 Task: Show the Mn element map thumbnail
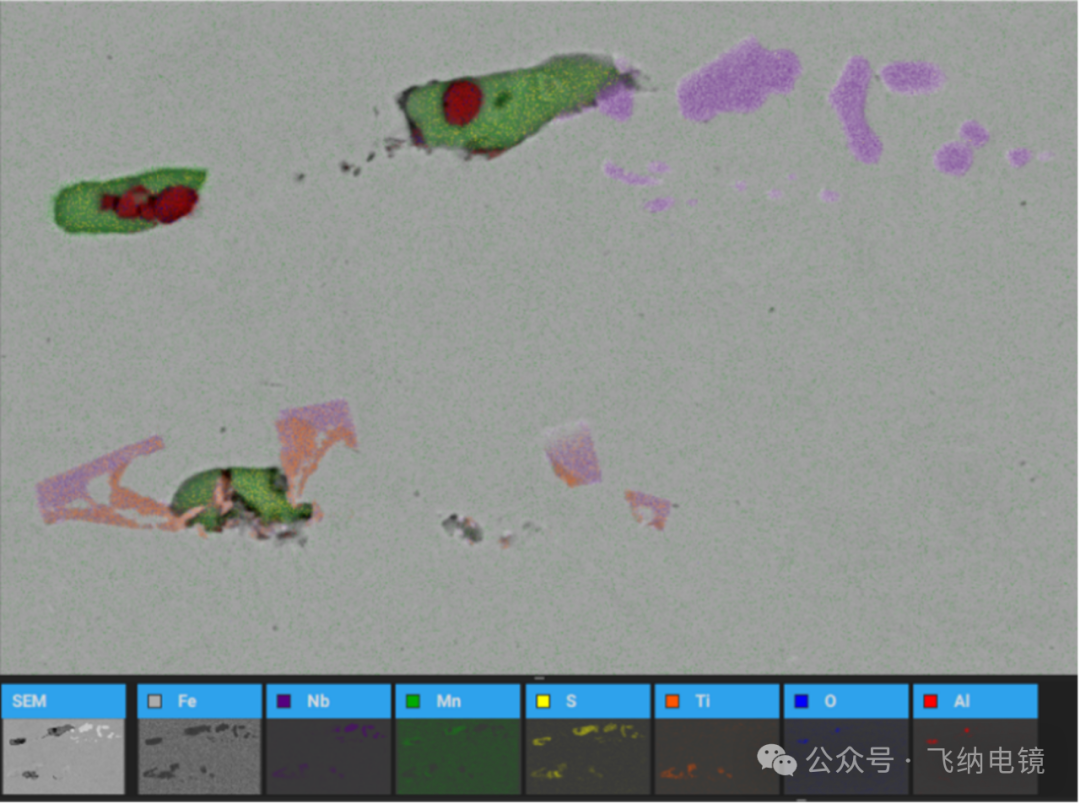pos(457,756)
